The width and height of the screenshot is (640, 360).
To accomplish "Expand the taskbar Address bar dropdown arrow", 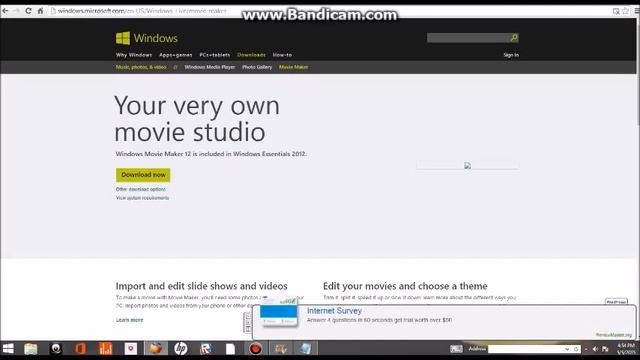I will coord(567,349).
